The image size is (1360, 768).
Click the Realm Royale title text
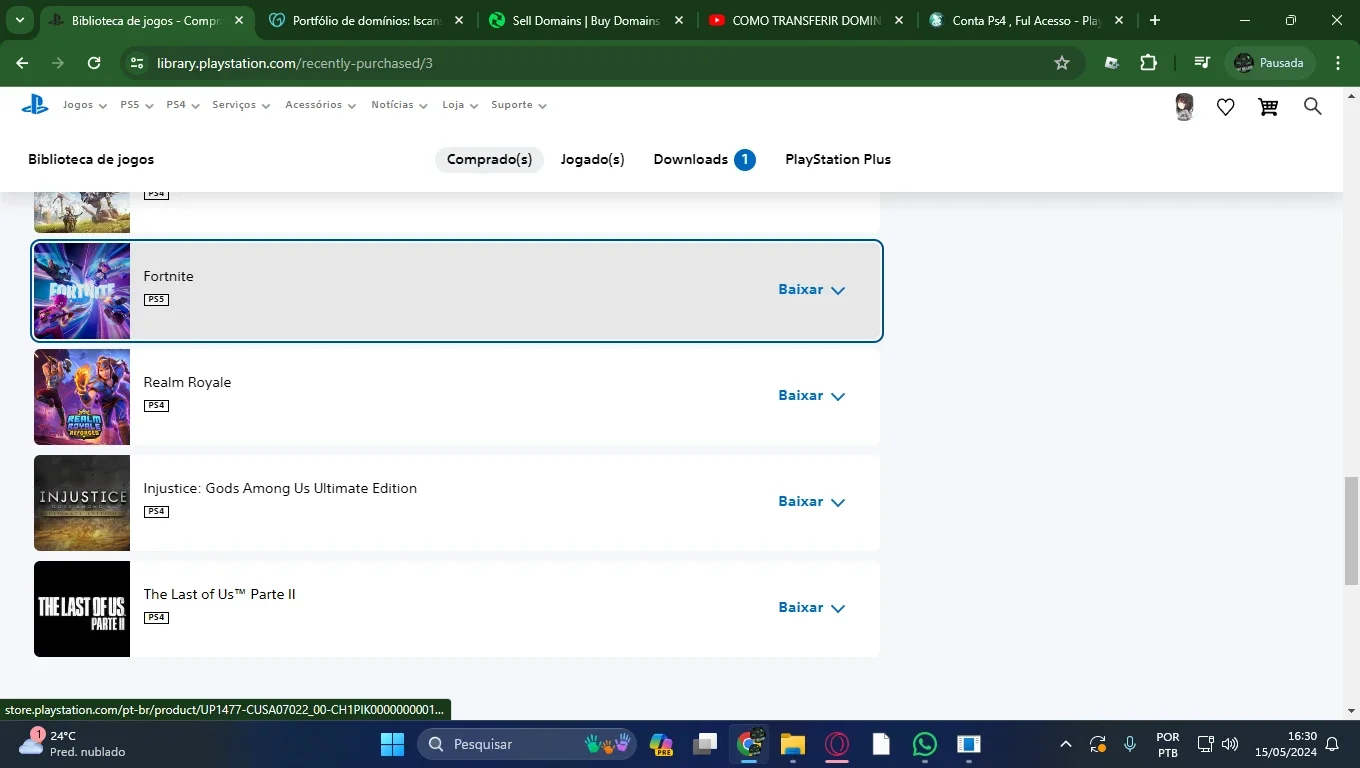click(187, 382)
